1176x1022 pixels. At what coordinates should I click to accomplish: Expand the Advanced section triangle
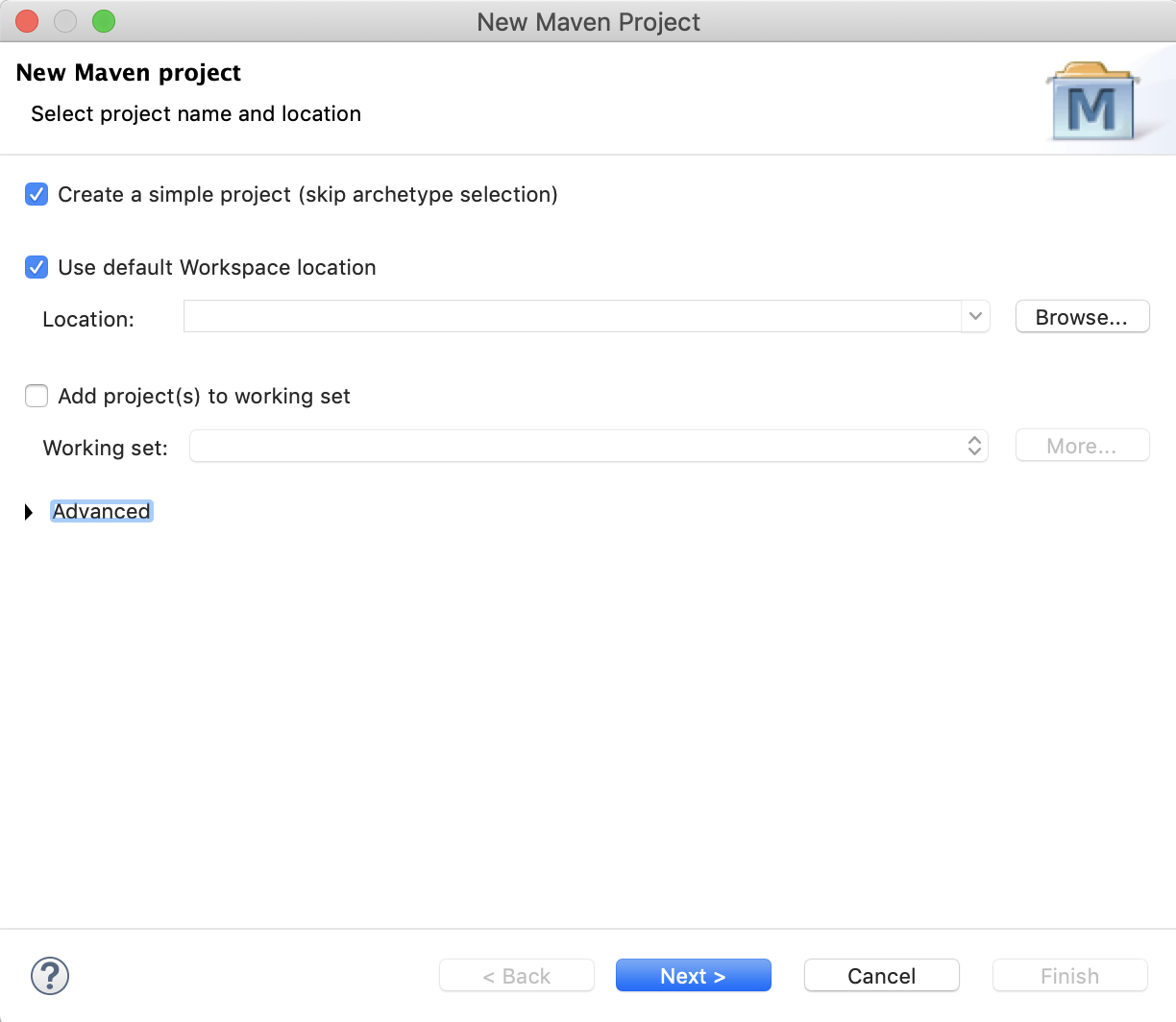[29, 512]
